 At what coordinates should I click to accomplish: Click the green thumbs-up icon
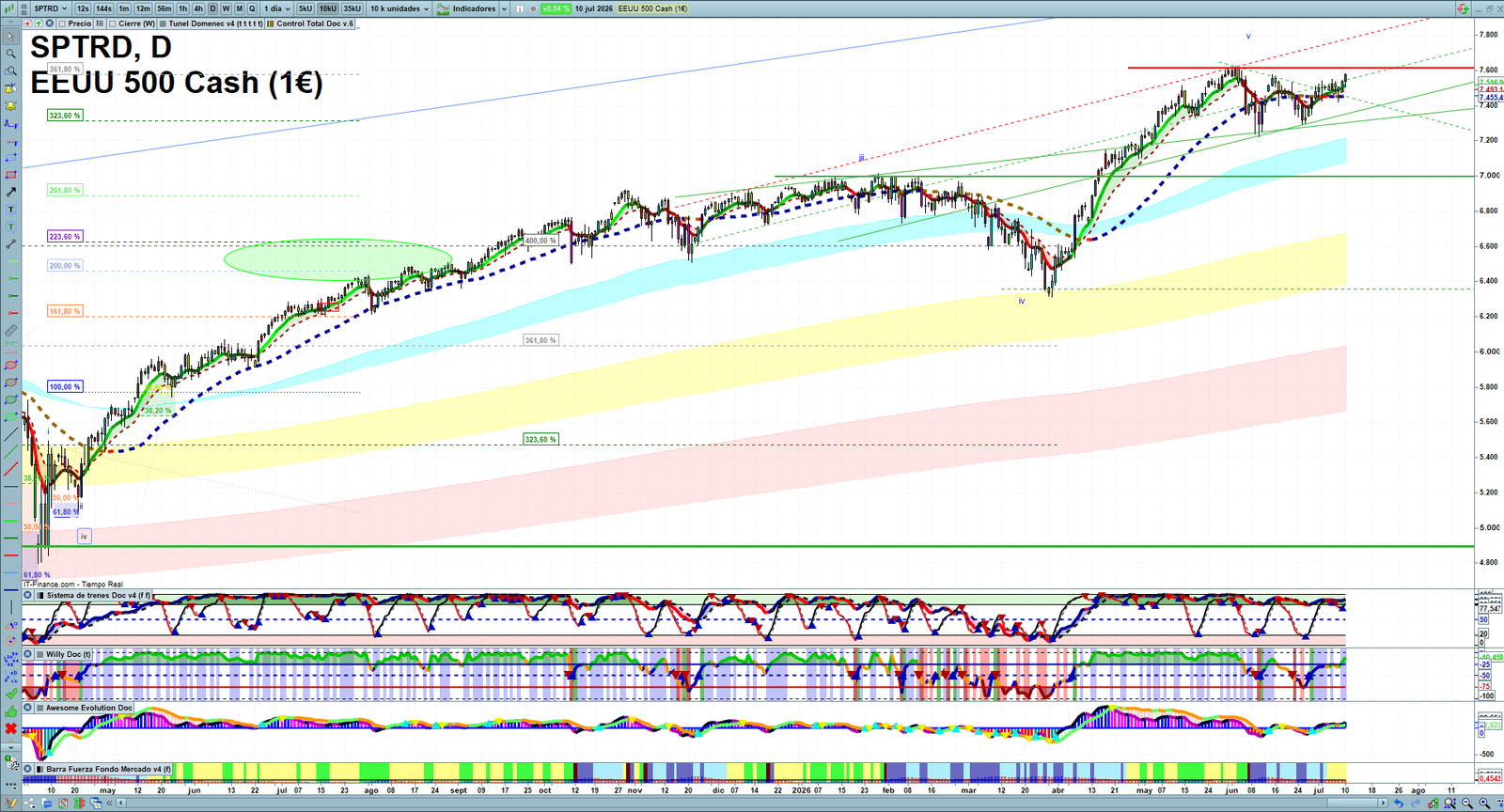(10, 711)
